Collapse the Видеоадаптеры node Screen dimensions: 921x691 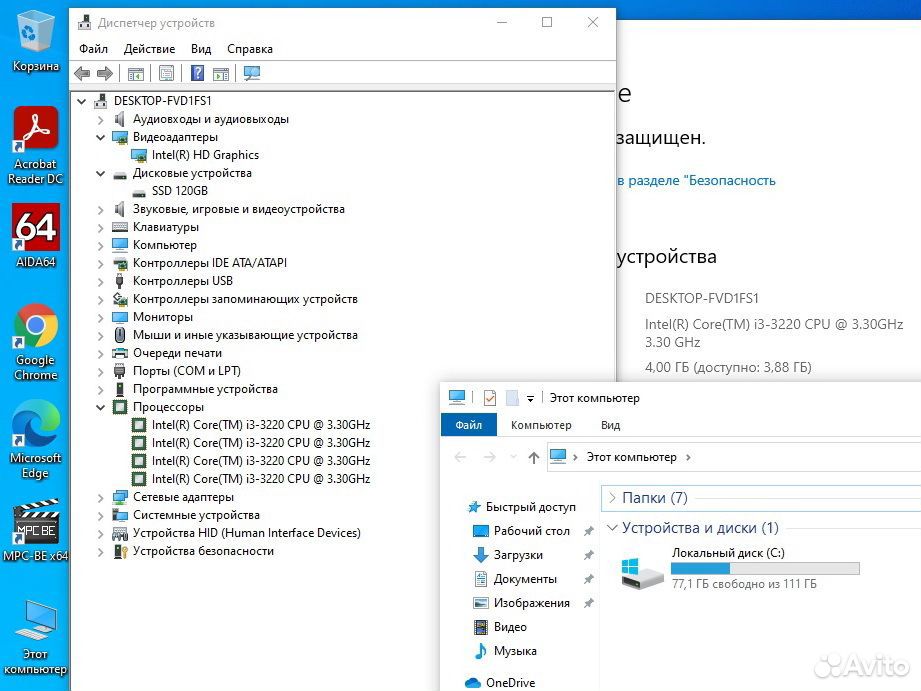click(100, 137)
